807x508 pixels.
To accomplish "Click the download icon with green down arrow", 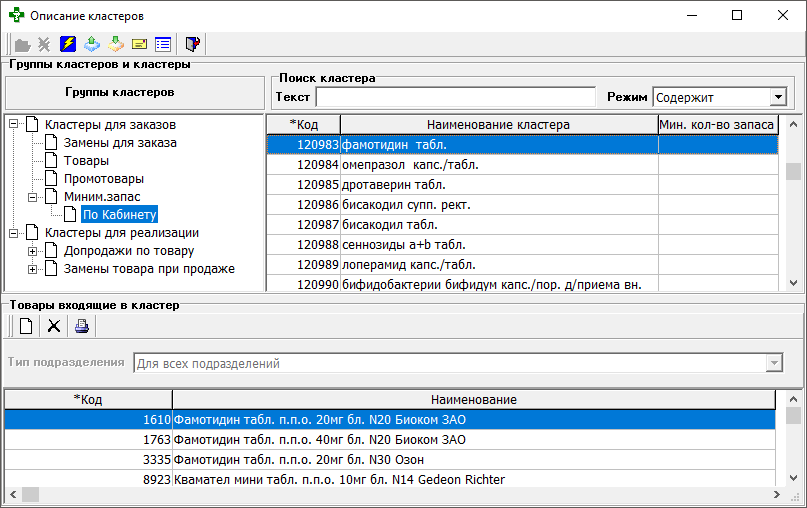I will point(116,44).
